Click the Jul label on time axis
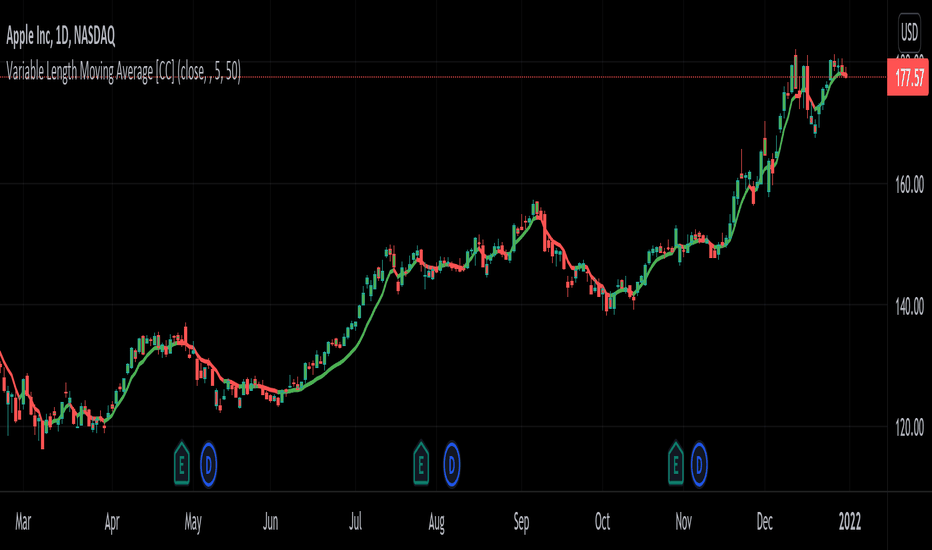This screenshot has width=932, height=550. pos(355,522)
